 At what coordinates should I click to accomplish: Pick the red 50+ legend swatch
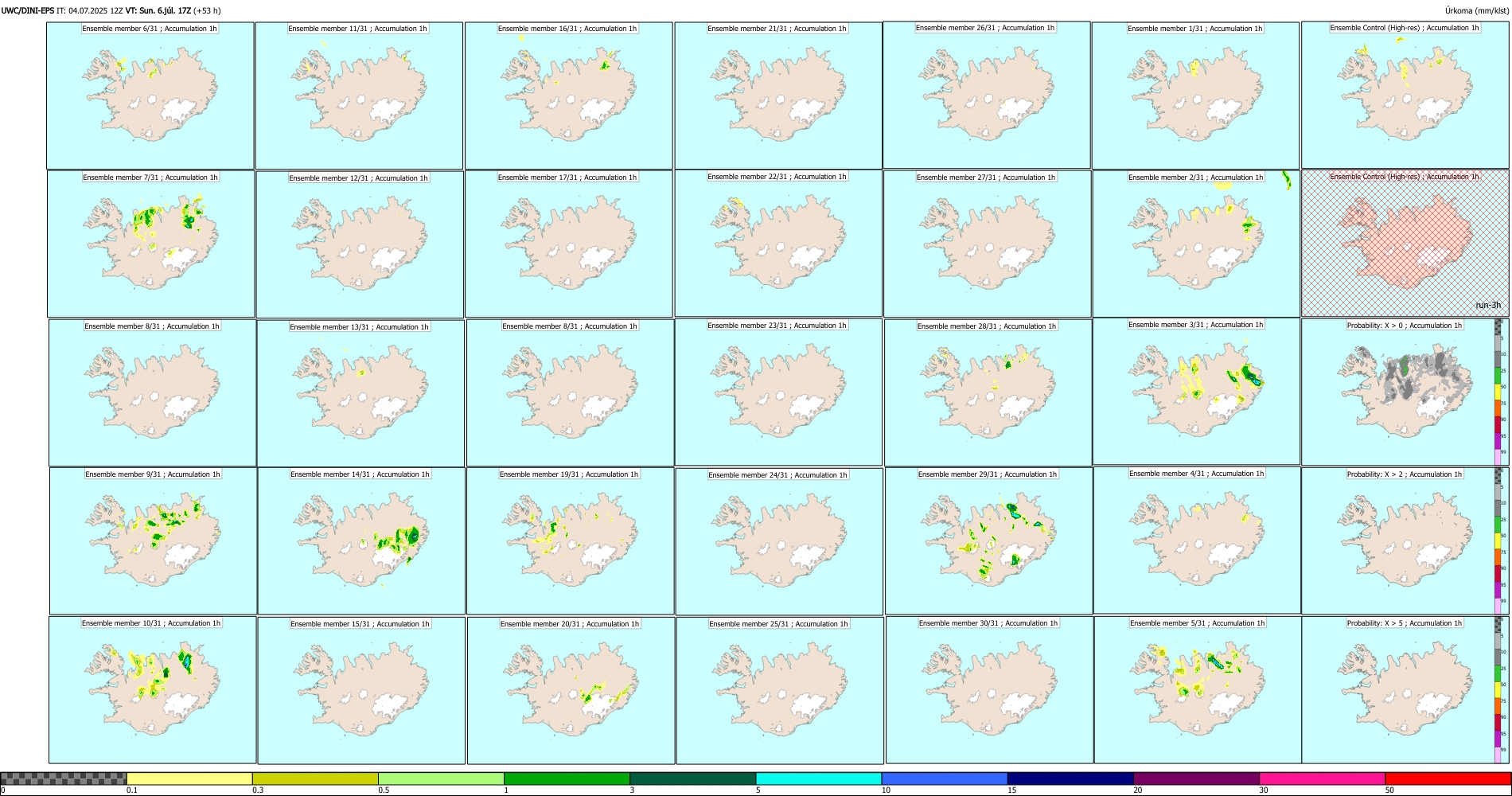point(1448,778)
